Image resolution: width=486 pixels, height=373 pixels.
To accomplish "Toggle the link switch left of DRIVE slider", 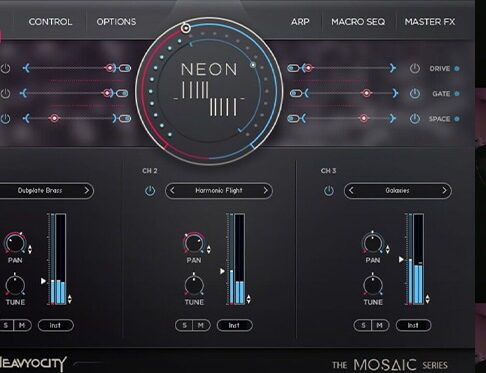I will (x=293, y=68).
